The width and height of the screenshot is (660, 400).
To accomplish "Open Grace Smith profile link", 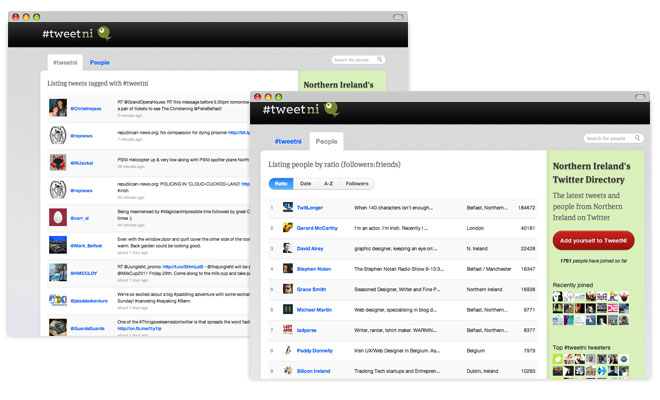I will point(311,289).
